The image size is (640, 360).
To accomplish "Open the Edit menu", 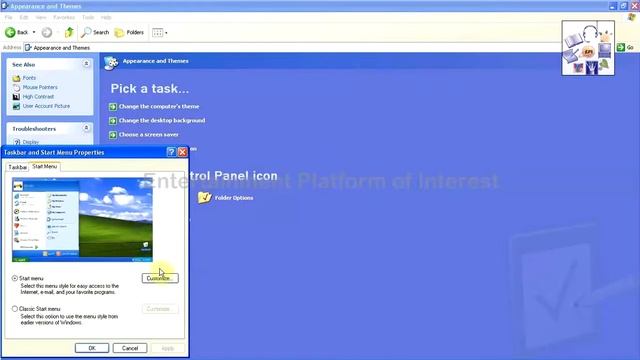I will click(24, 18).
